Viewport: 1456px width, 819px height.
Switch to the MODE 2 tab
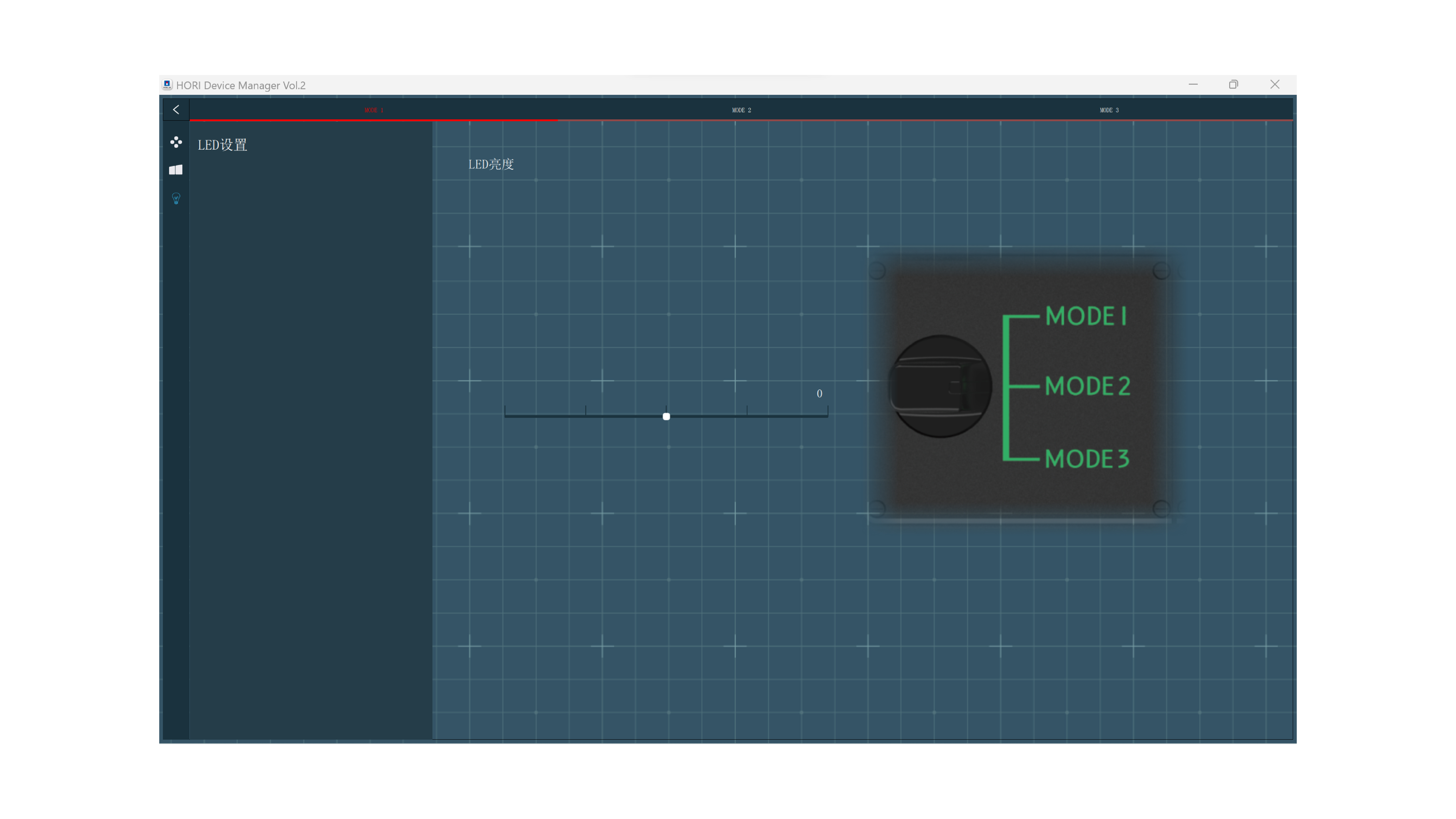click(742, 110)
